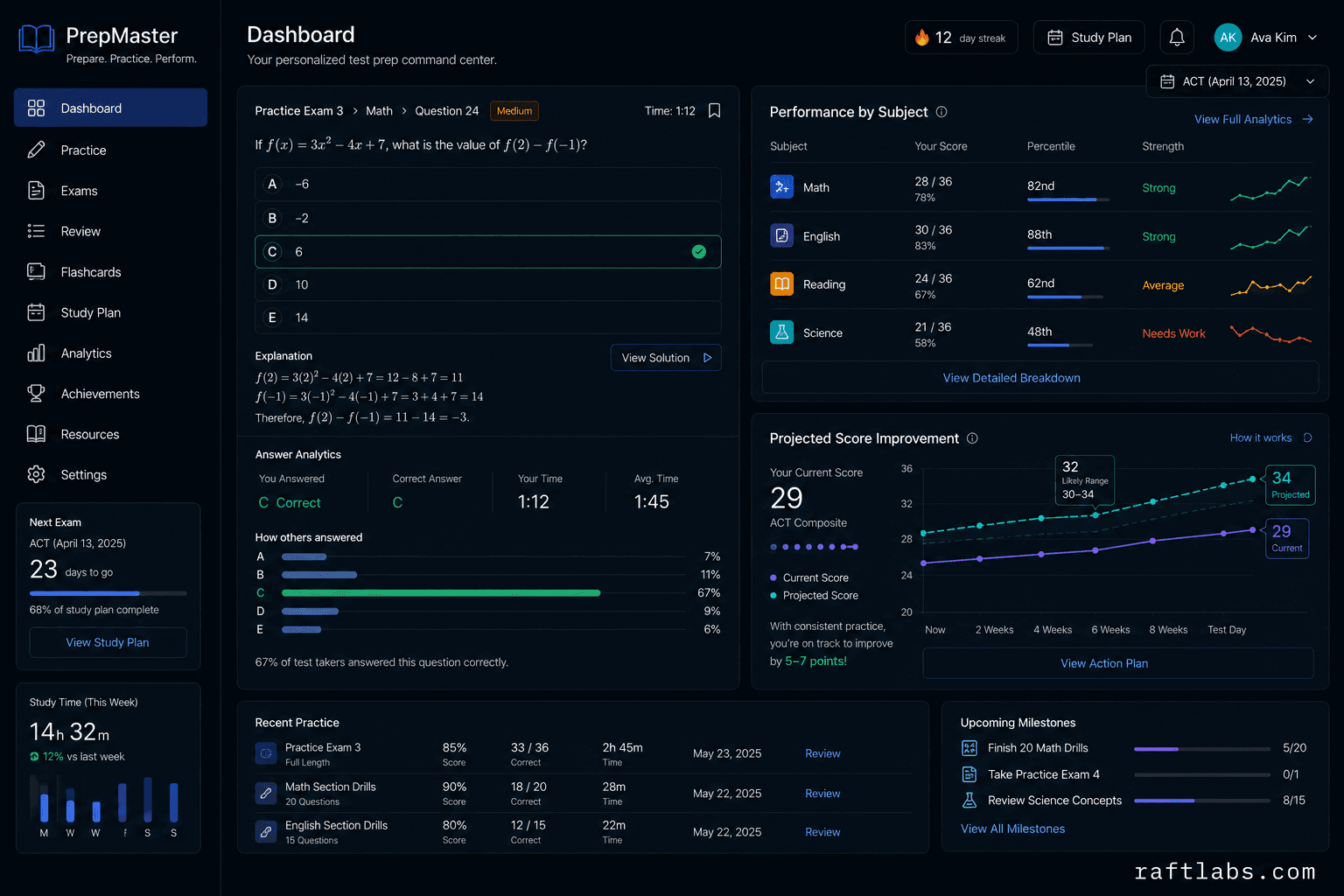
Task: Click the Practice Exam 3 breadcrumb
Action: click(299, 111)
